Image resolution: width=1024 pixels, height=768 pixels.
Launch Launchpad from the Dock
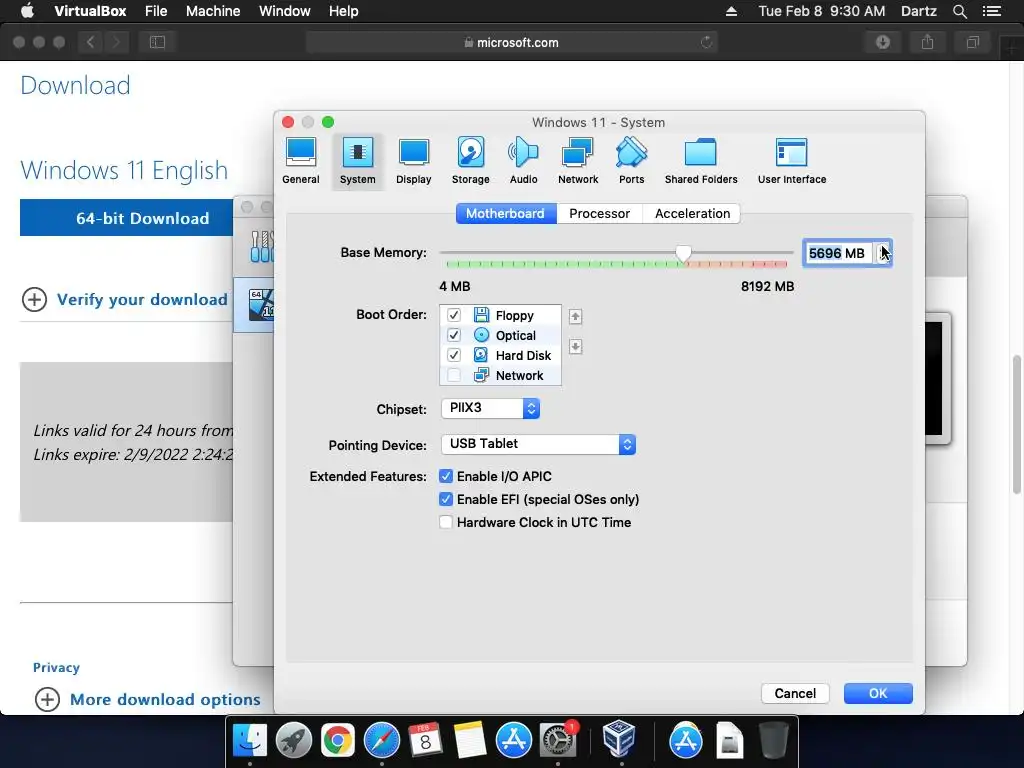tap(294, 740)
